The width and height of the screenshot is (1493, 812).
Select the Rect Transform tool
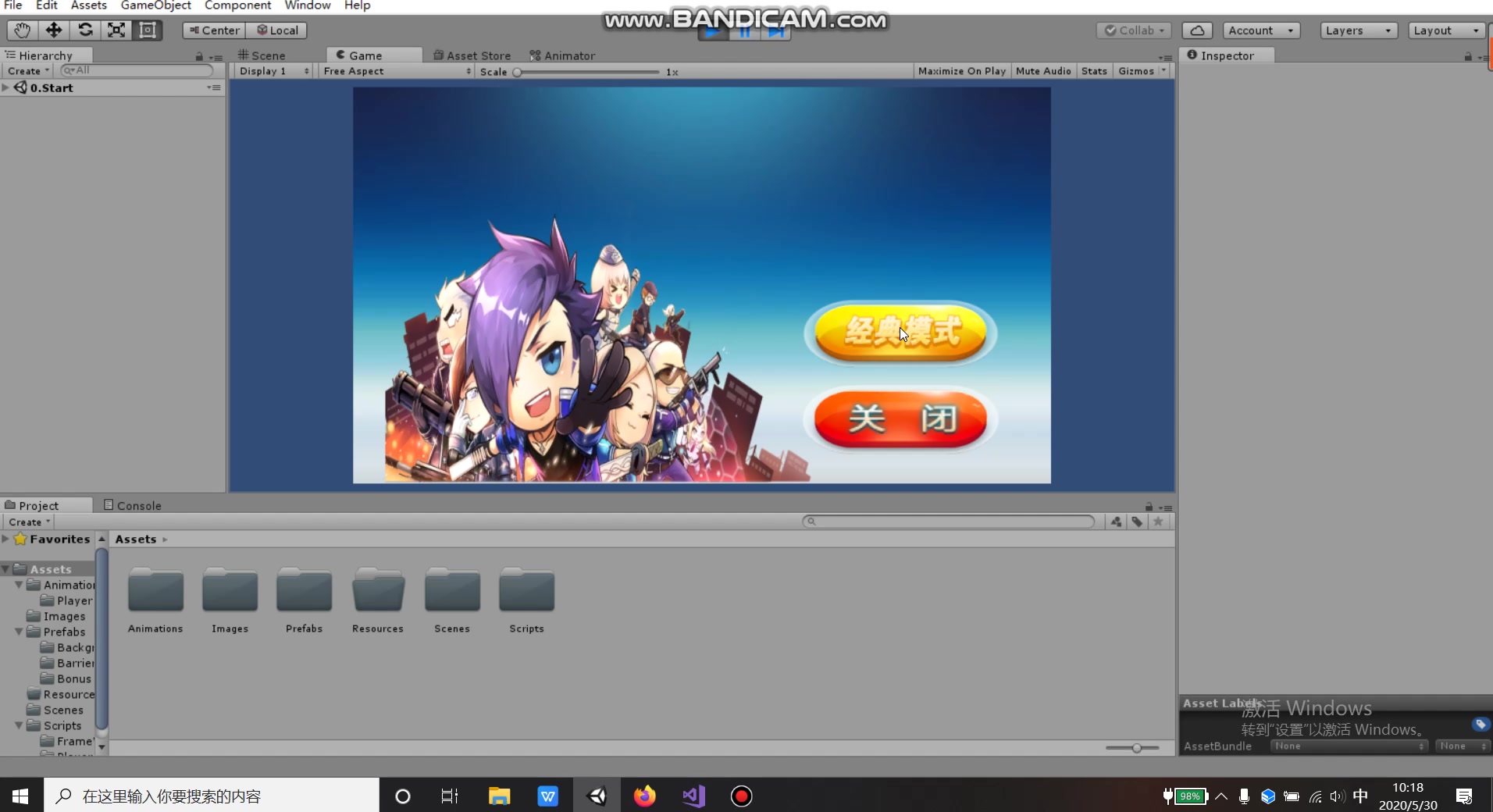(x=147, y=30)
